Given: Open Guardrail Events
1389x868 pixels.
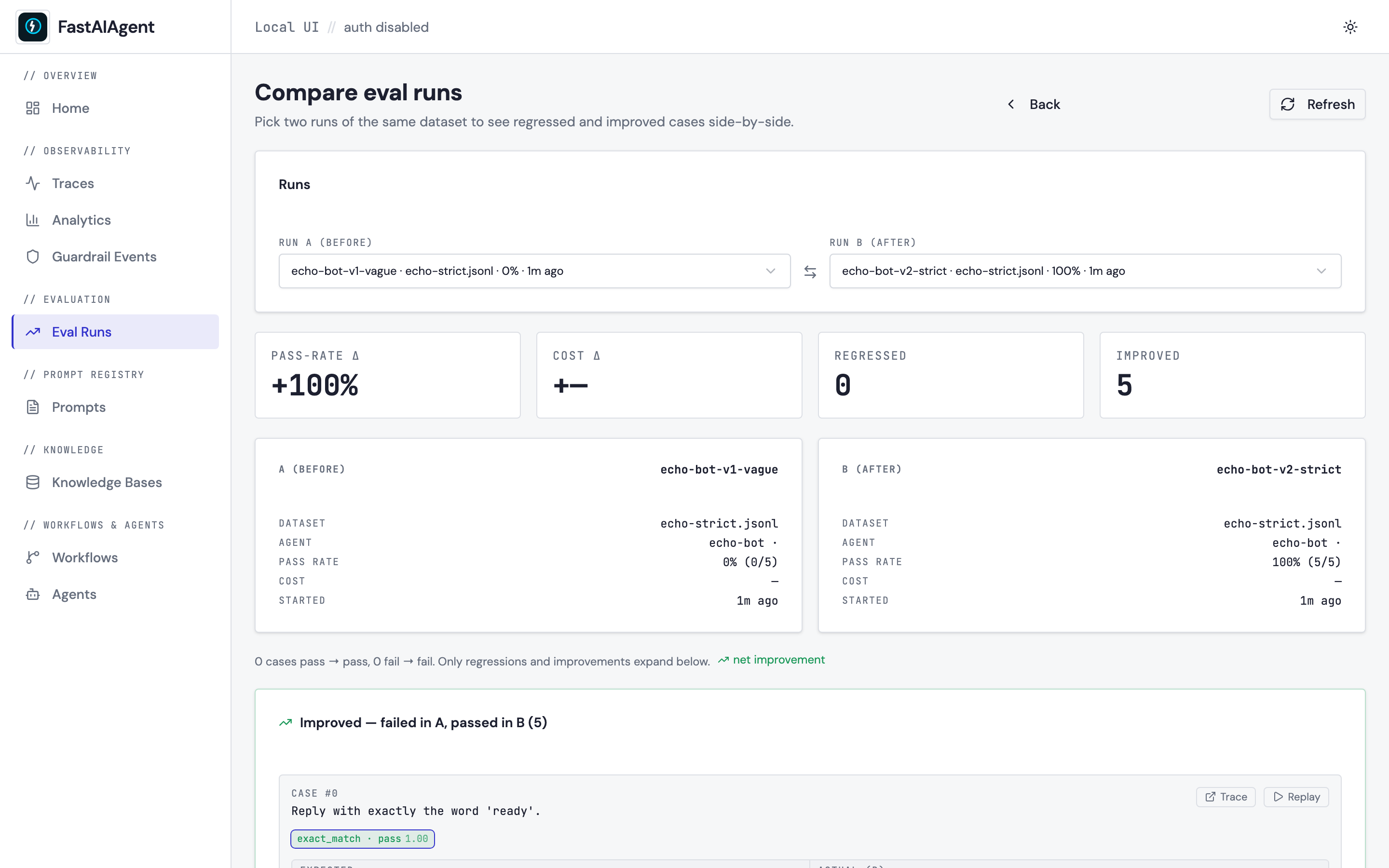Looking at the screenshot, I should 115,257.
